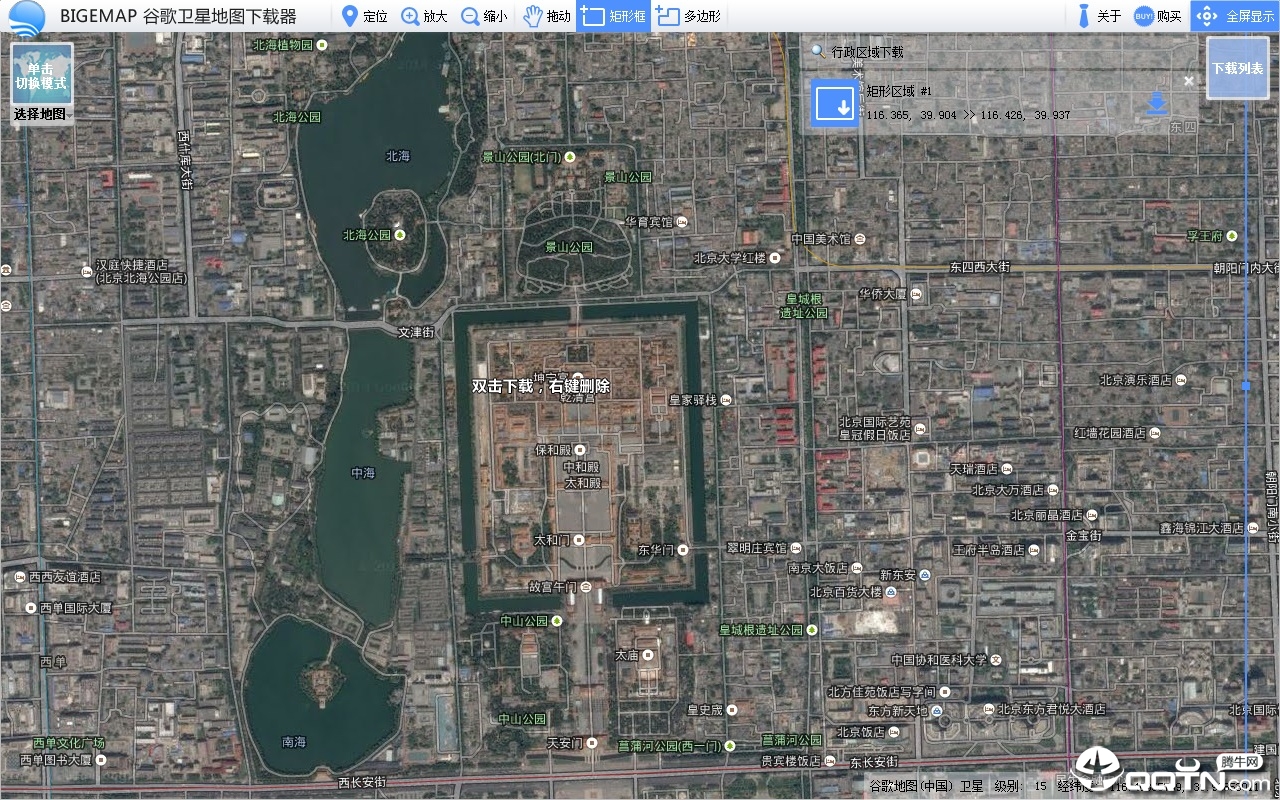Image resolution: width=1280 pixels, height=800 pixels.
Task: Click the 故宫午门 marker icon
Action: tap(587, 587)
